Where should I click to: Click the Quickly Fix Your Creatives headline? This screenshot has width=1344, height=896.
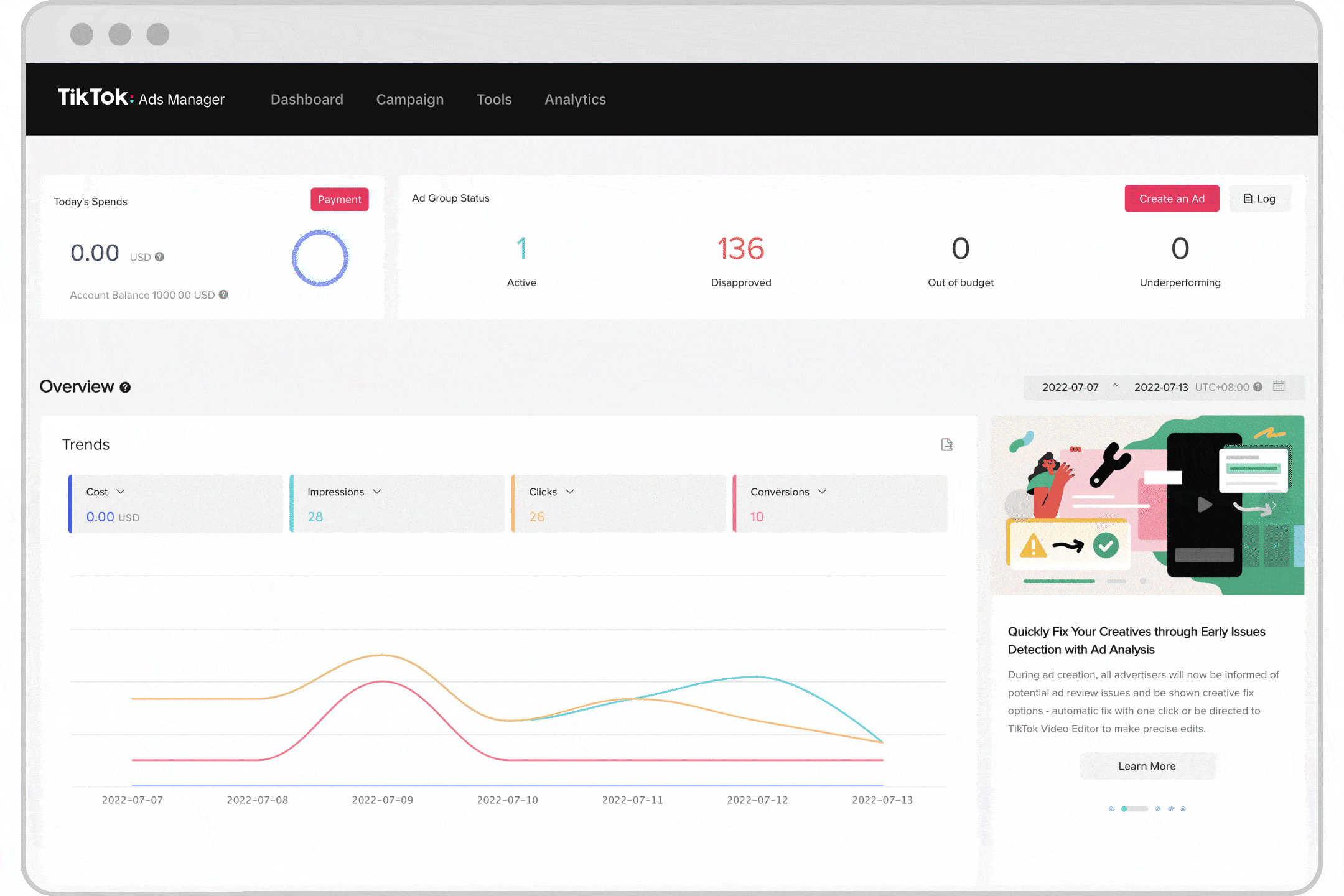[1136, 640]
